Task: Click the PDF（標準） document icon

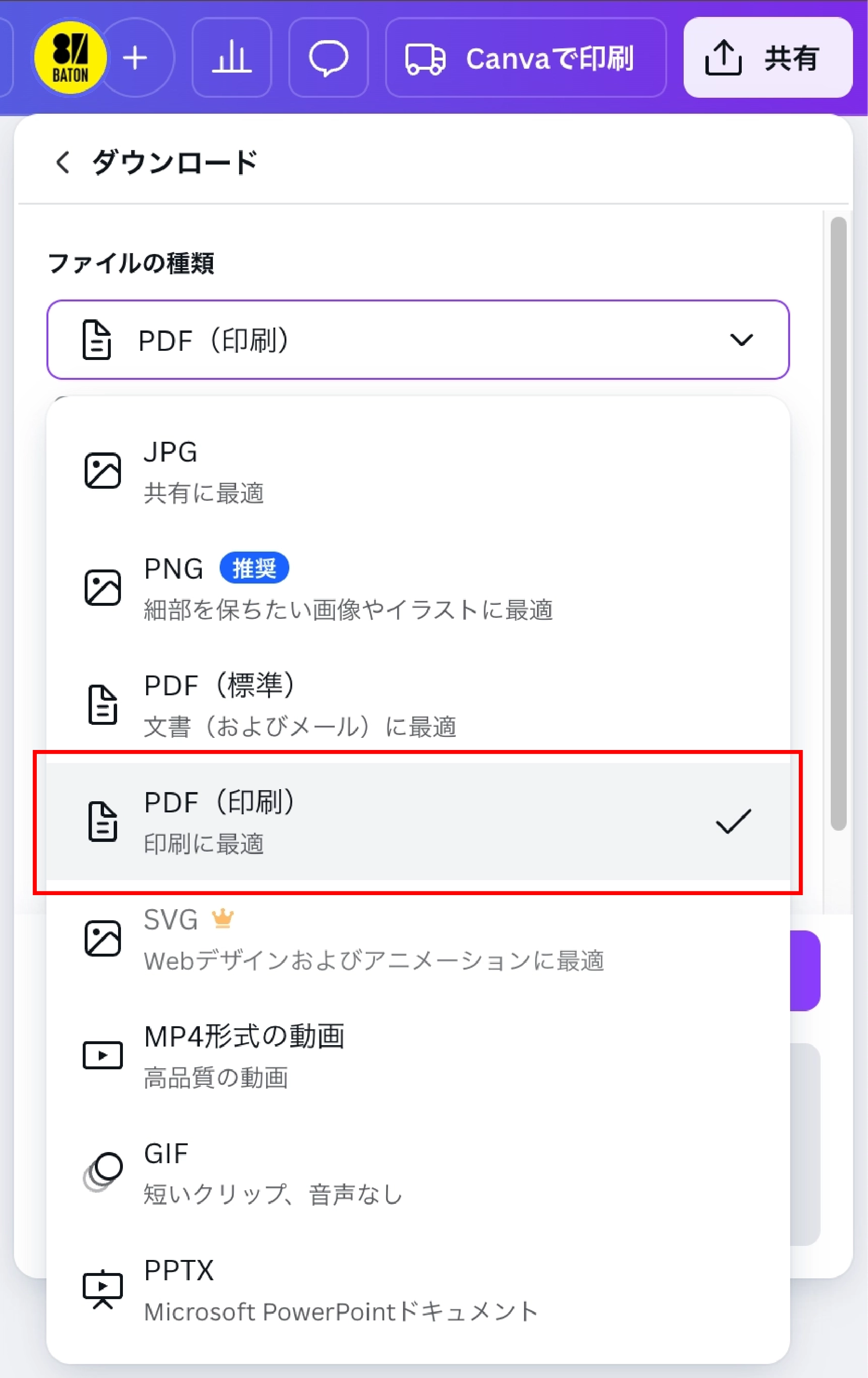Action: (x=103, y=705)
